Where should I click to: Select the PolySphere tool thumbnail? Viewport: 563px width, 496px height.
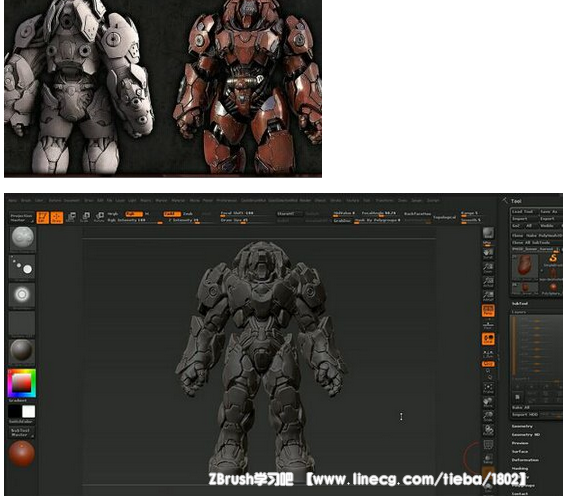(x=553, y=288)
